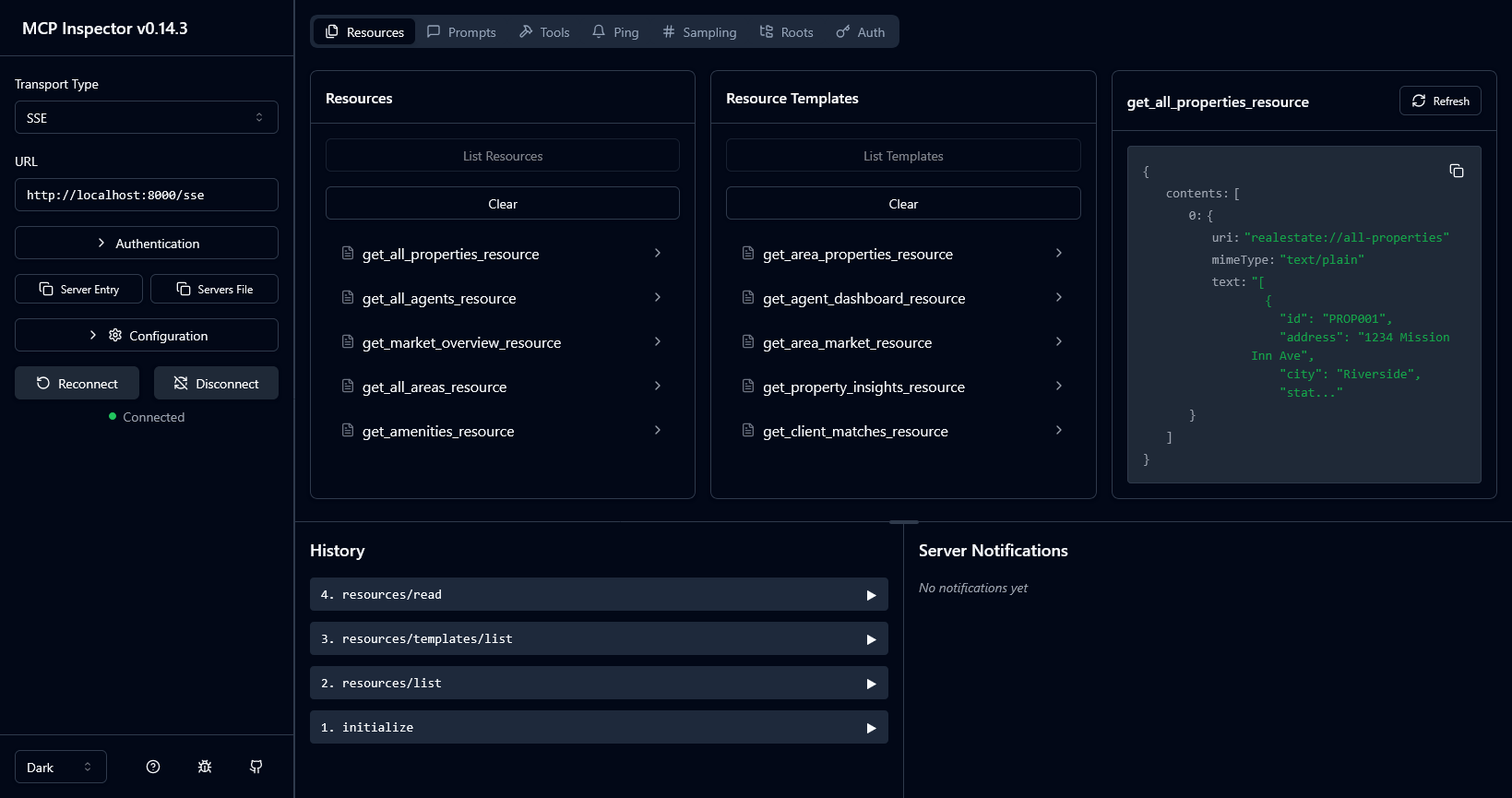Click chevron next to get_agent_dashboard_resource
Screen dimensions: 1512x798
click(x=1059, y=297)
